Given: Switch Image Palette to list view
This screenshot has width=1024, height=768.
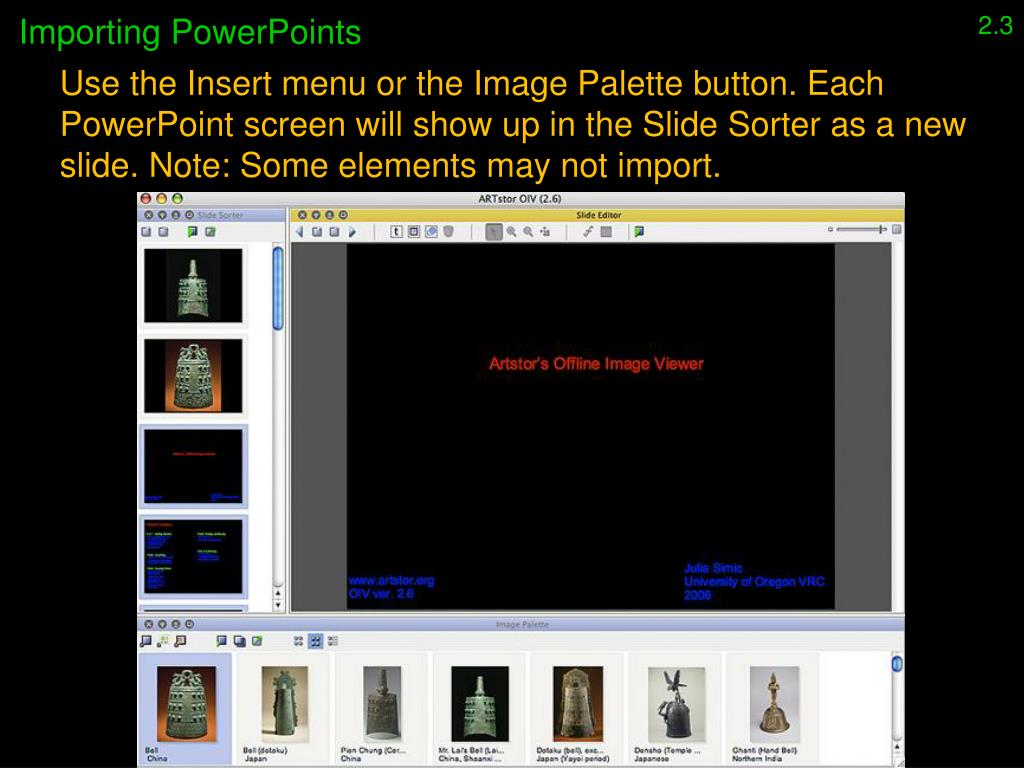Looking at the screenshot, I should pyautogui.click(x=333, y=641).
